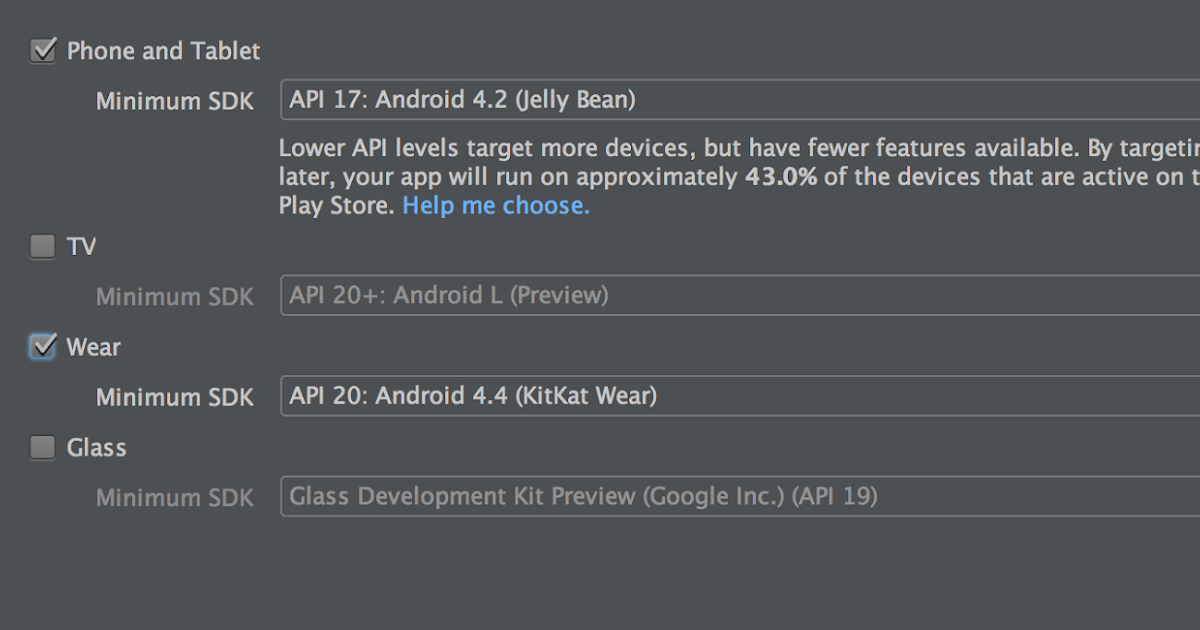Screen dimensions: 1200x630
Task: Click the Minimum SDK label under Glass
Action: [x=174, y=497]
